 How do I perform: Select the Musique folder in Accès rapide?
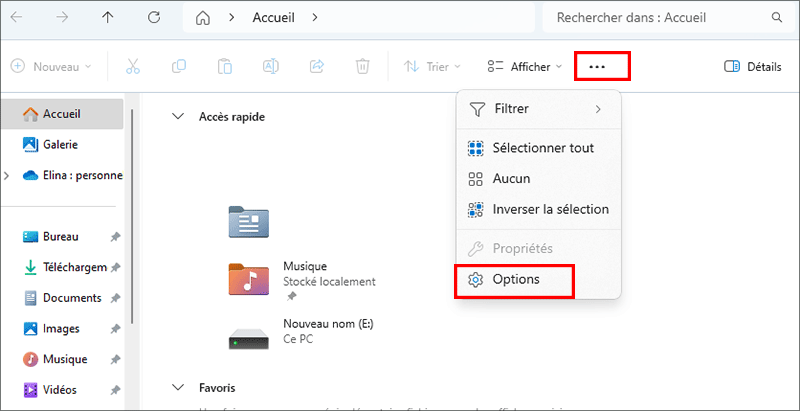pos(302,279)
